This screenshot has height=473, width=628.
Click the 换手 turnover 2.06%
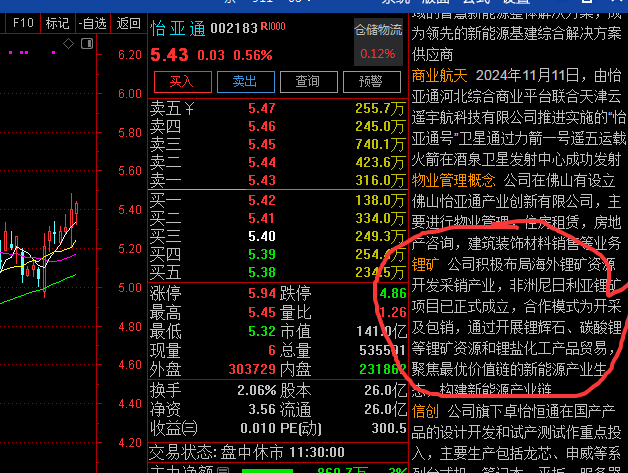[257, 390]
